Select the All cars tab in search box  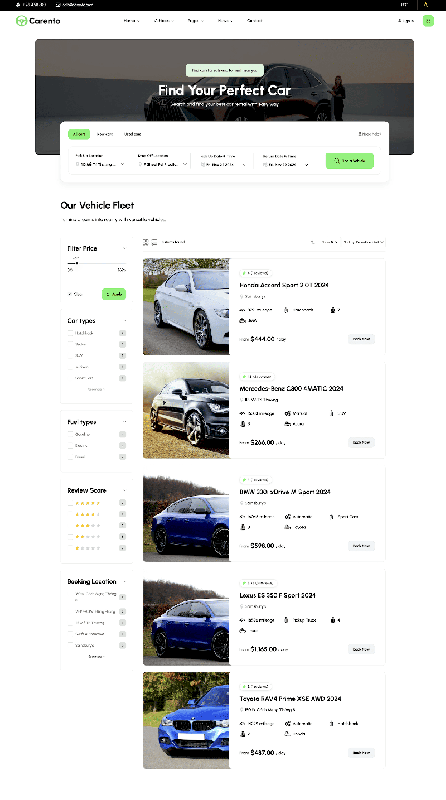click(x=79, y=134)
